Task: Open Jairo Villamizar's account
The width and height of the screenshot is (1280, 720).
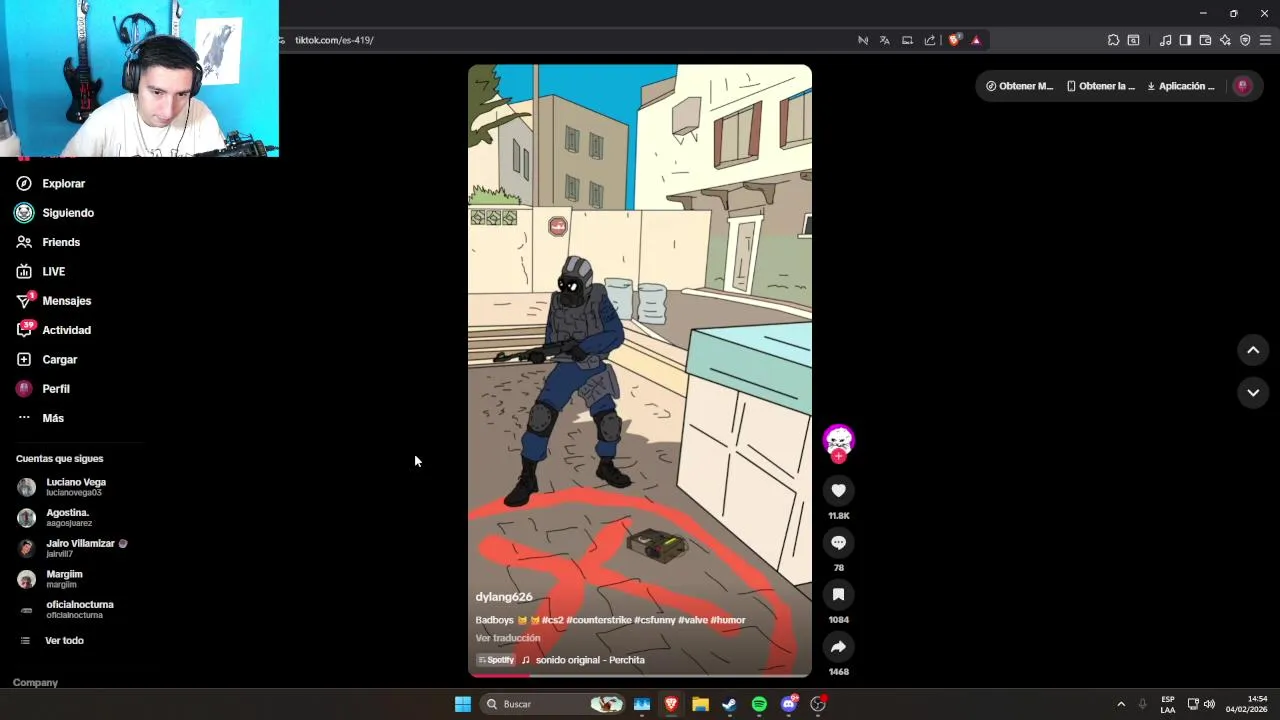Action: coord(73,548)
